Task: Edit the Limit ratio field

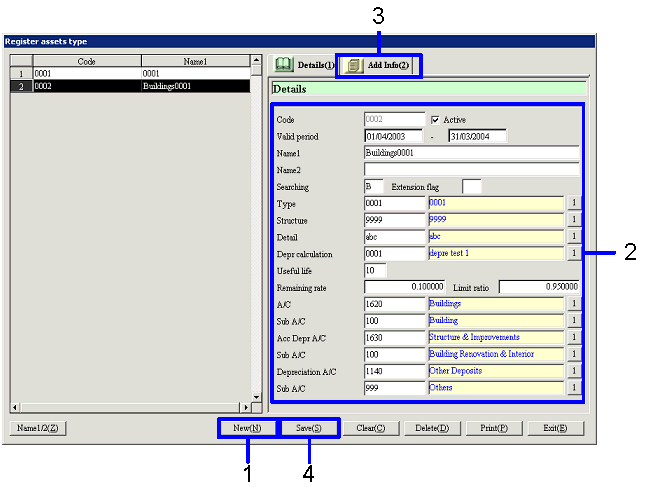Action: click(x=539, y=287)
